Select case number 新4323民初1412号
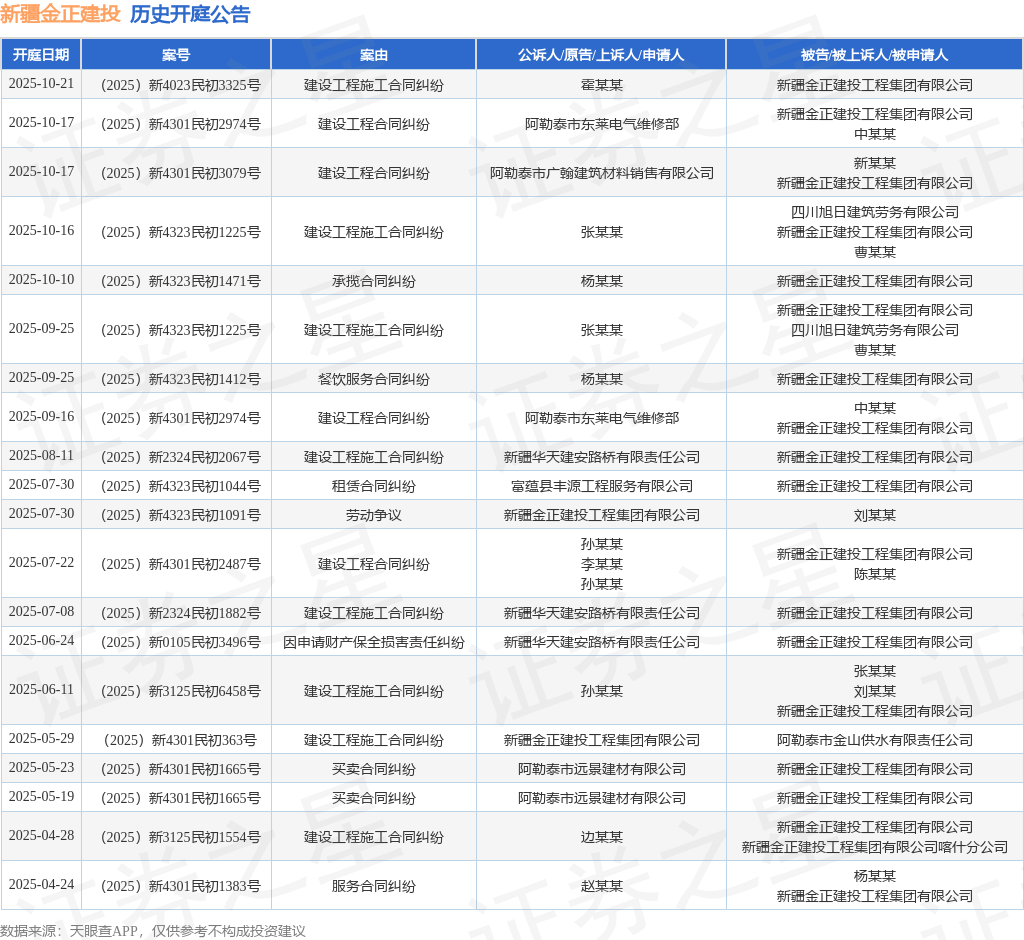The width and height of the screenshot is (1024, 940). (x=181, y=379)
